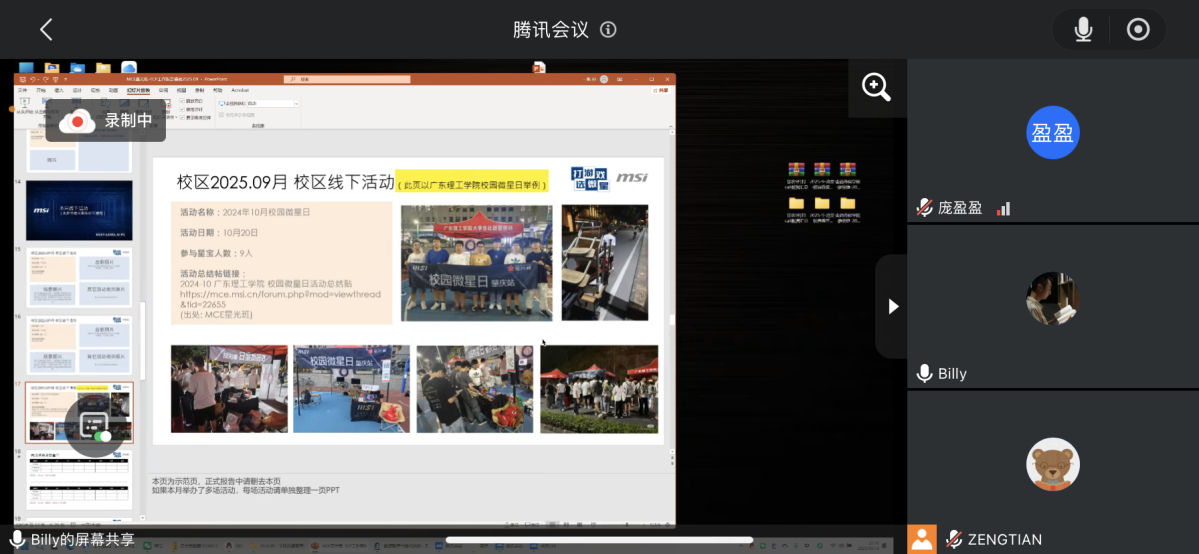Select 庞盈盈's blue avatar tile
The image size is (1199, 554).
pyautogui.click(x=1052, y=133)
